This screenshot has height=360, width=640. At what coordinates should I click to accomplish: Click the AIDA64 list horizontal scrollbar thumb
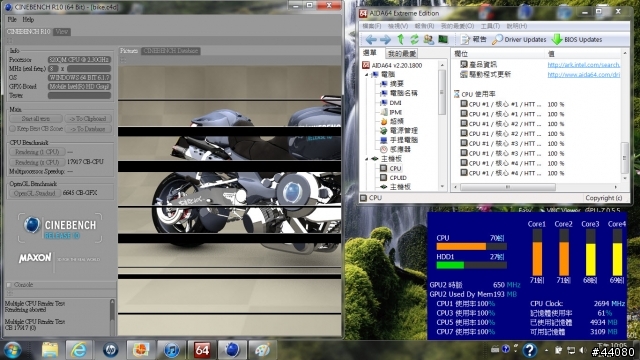pos(508,187)
